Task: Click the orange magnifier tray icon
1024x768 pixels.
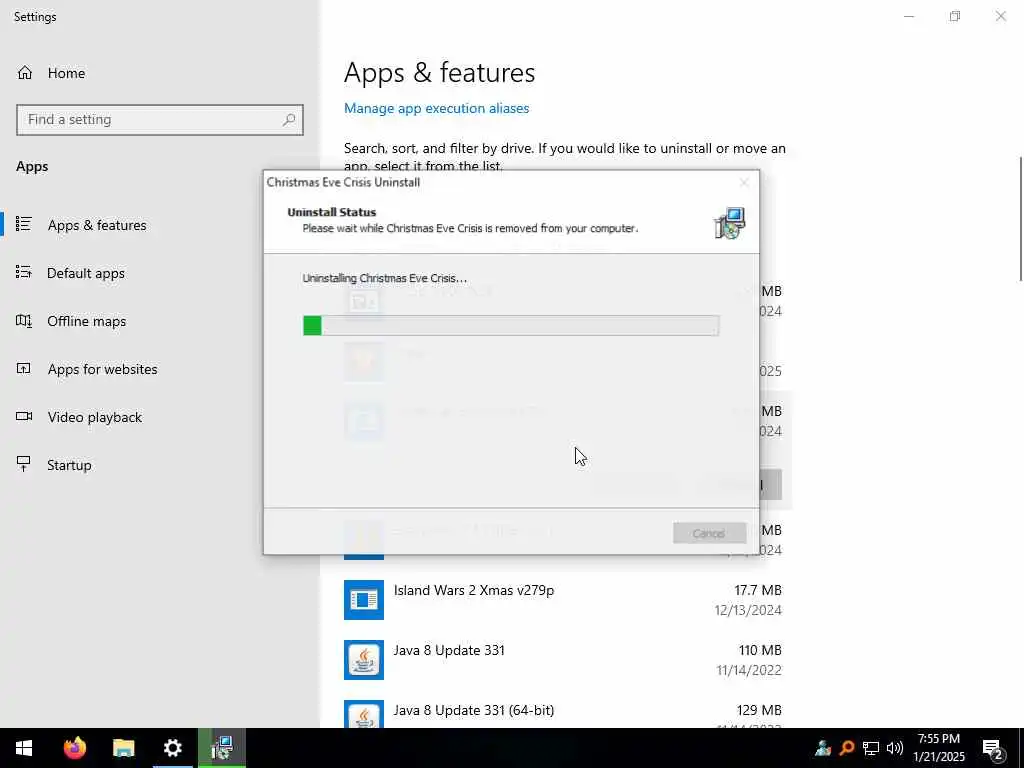Action: click(x=847, y=748)
